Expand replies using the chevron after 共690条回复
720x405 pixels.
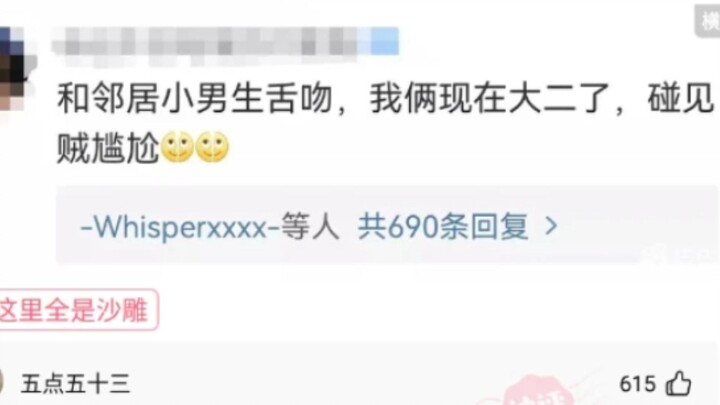point(551,226)
